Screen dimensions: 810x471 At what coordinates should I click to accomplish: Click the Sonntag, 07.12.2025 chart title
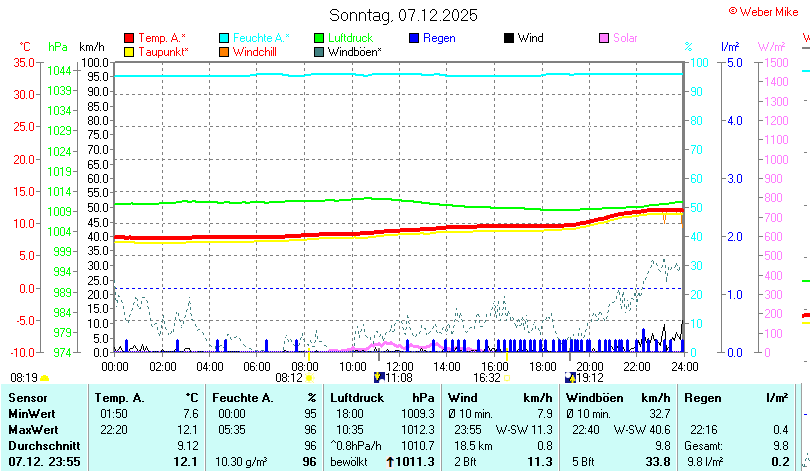[404, 15]
